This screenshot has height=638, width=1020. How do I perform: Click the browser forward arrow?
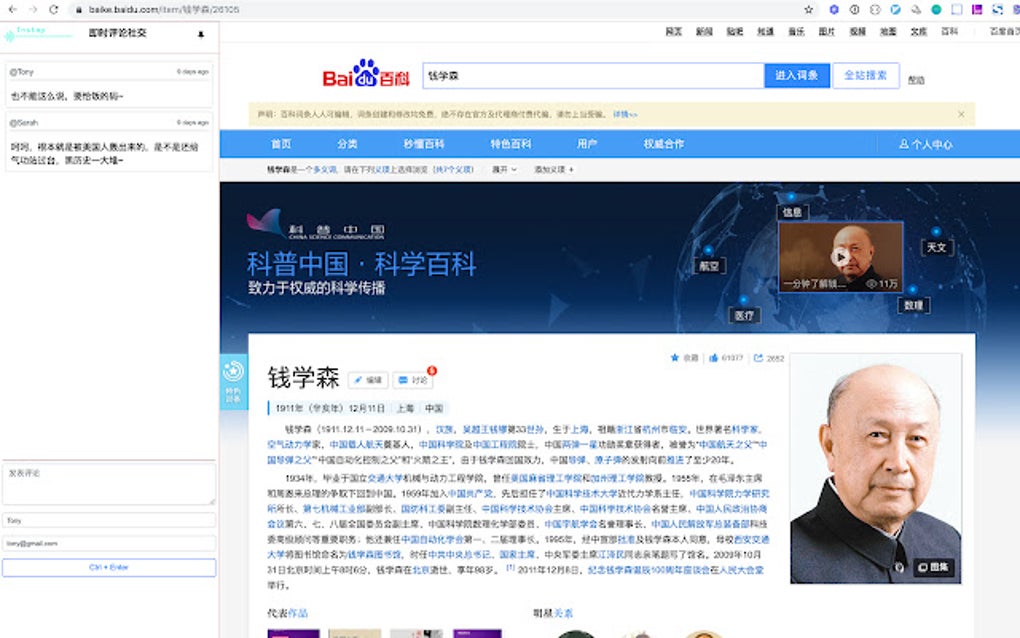pyautogui.click(x=33, y=10)
